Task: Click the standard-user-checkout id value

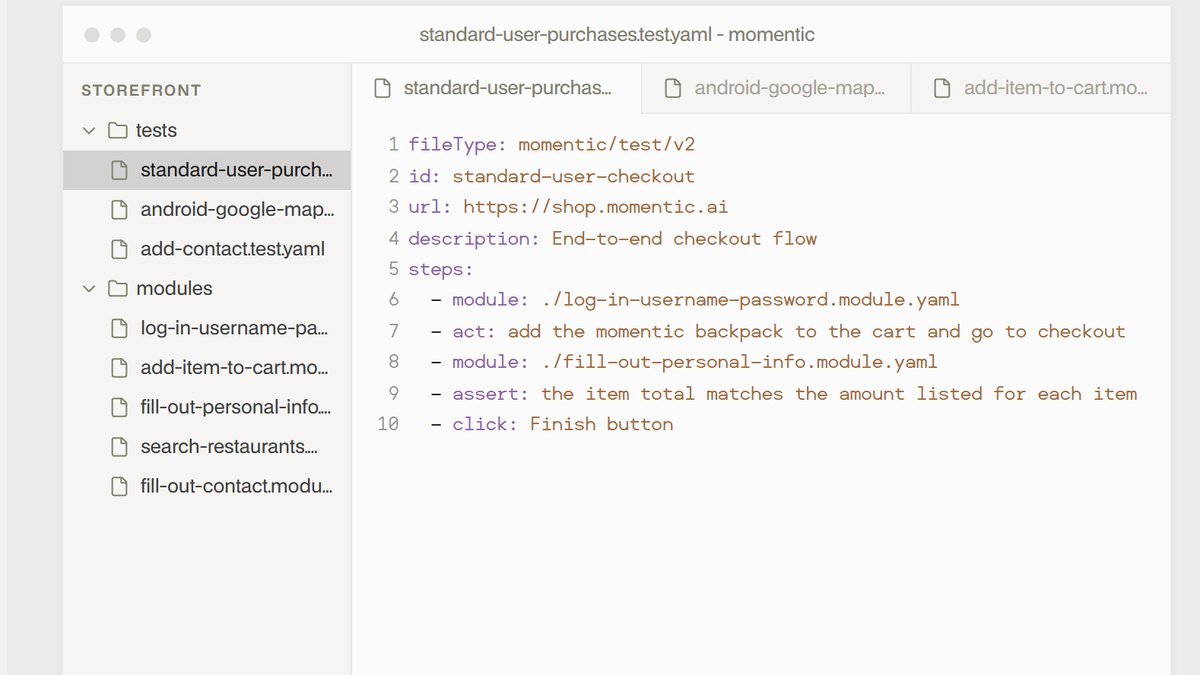Action: [x=574, y=176]
